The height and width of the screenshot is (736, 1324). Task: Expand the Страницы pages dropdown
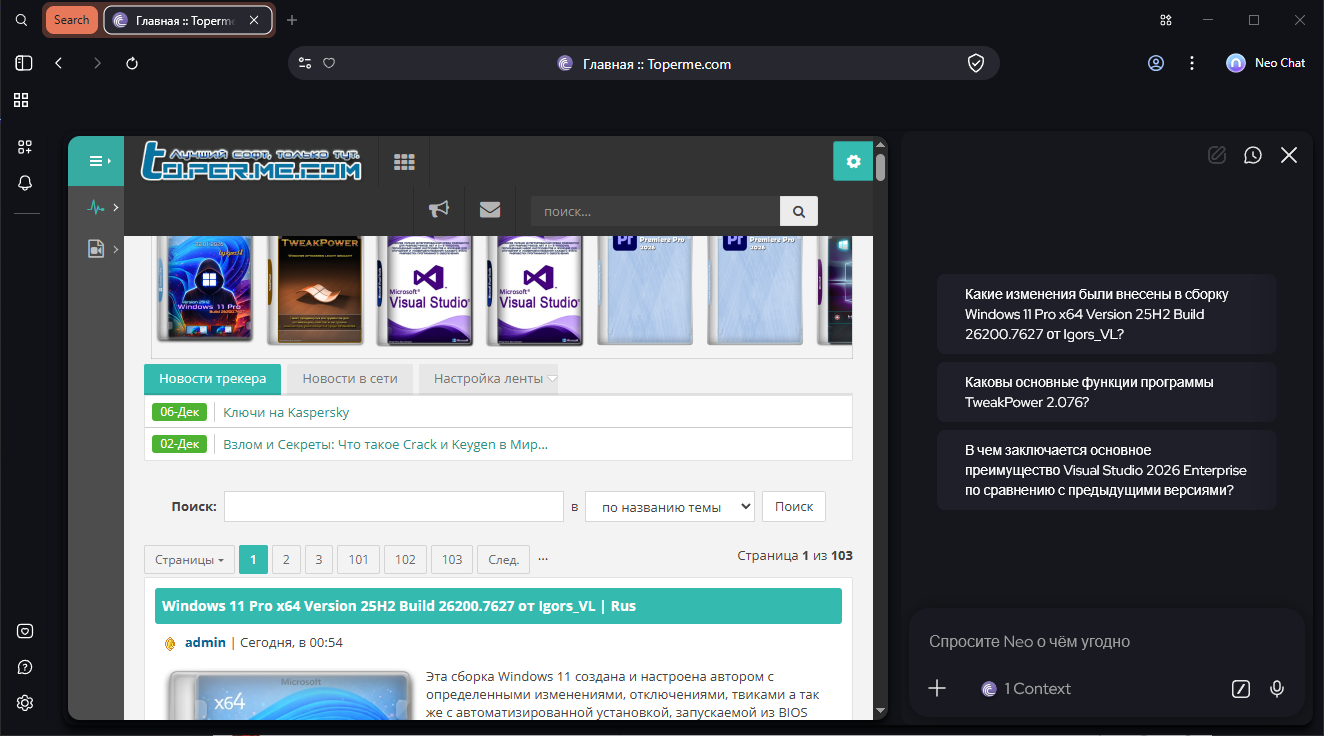pyautogui.click(x=189, y=560)
